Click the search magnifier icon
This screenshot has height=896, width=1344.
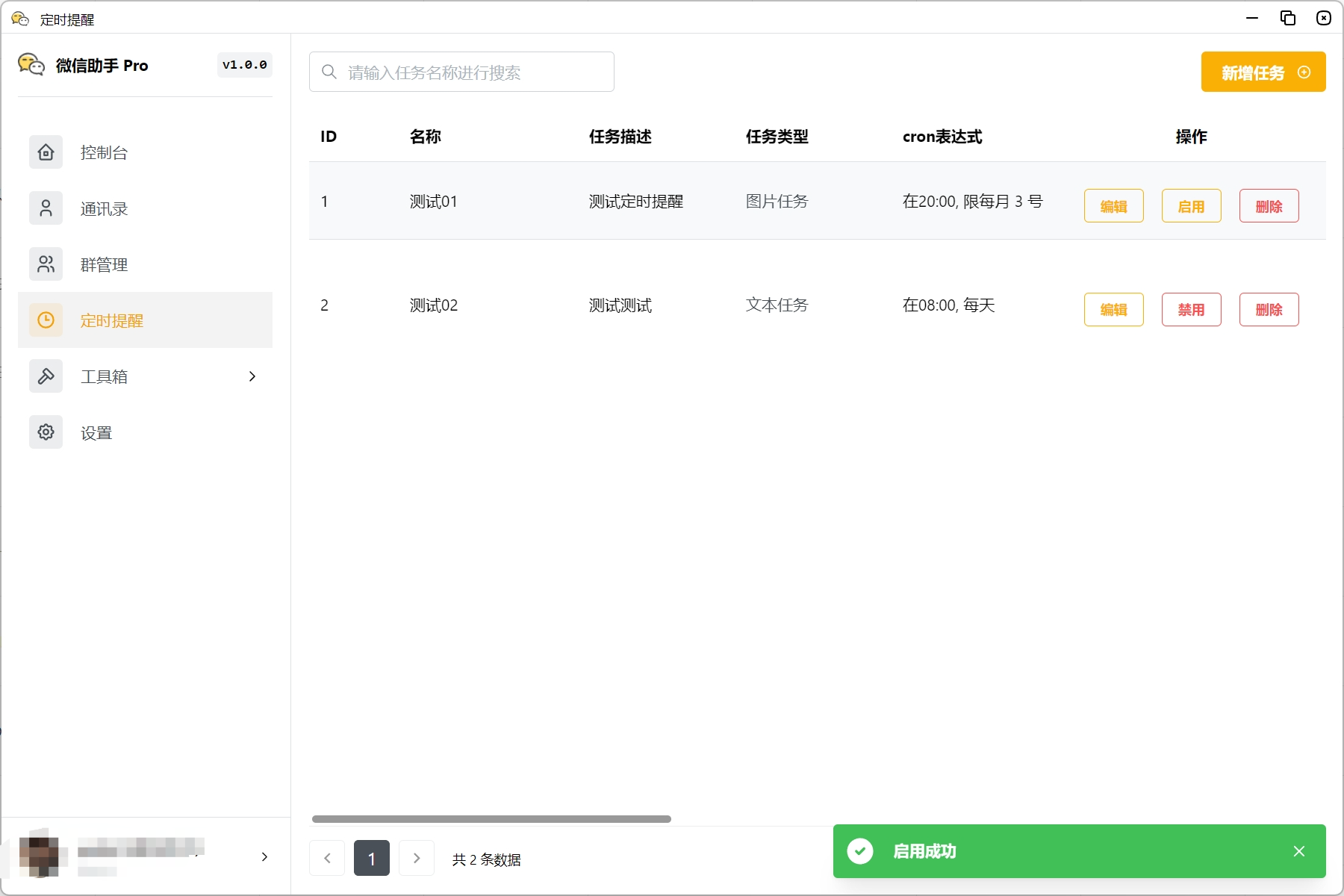[329, 71]
